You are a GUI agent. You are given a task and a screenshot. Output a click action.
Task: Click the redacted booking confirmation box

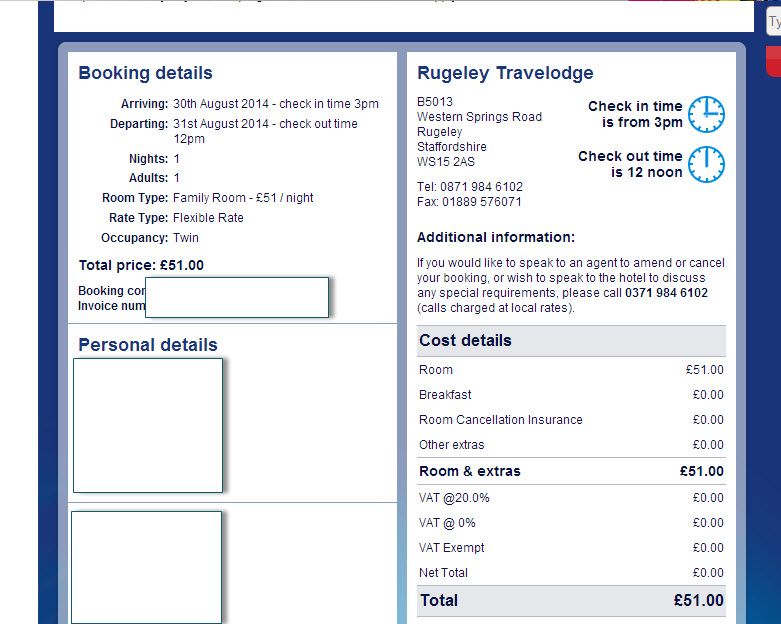[237, 297]
